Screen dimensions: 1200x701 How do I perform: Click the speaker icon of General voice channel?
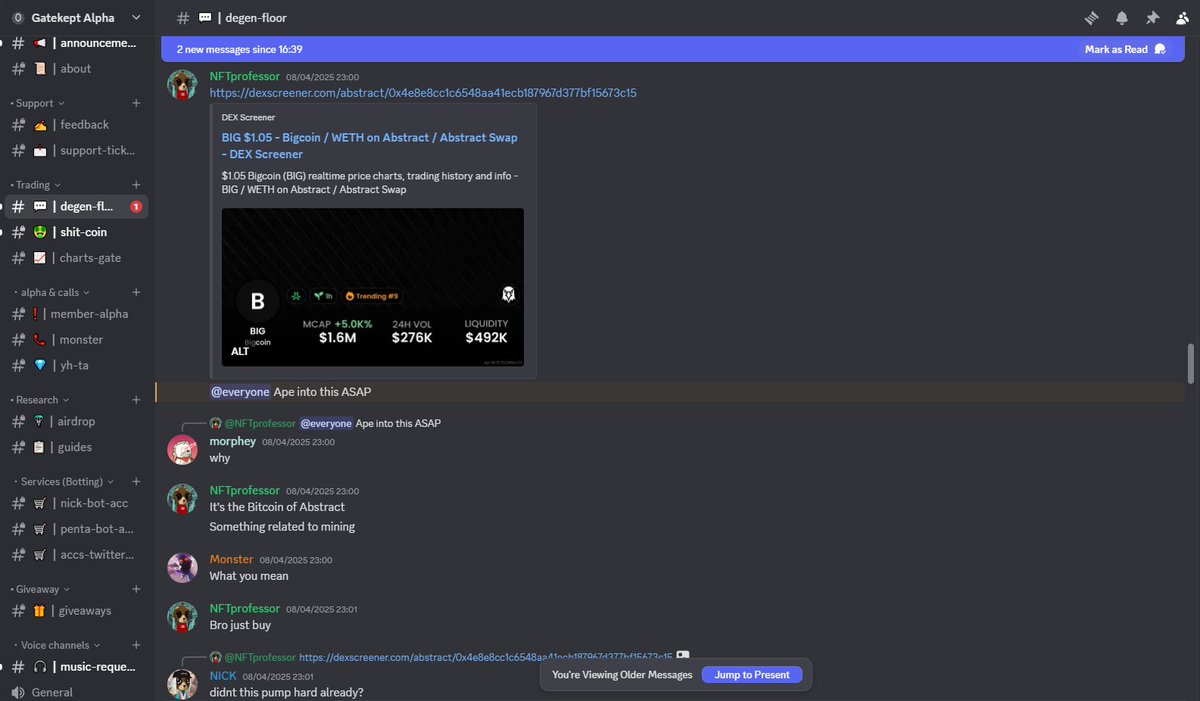click(18, 692)
